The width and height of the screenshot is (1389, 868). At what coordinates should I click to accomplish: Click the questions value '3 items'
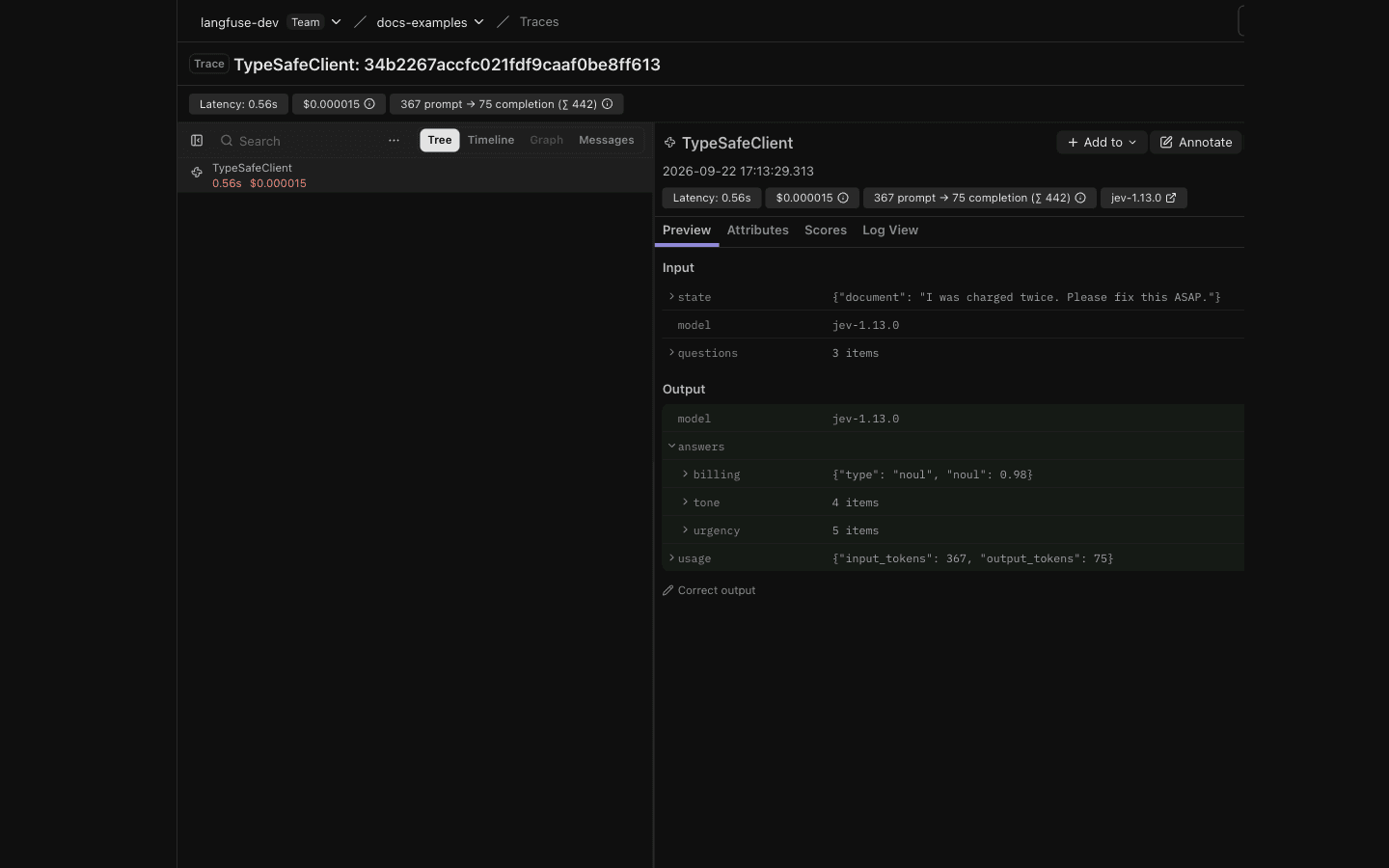856,353
